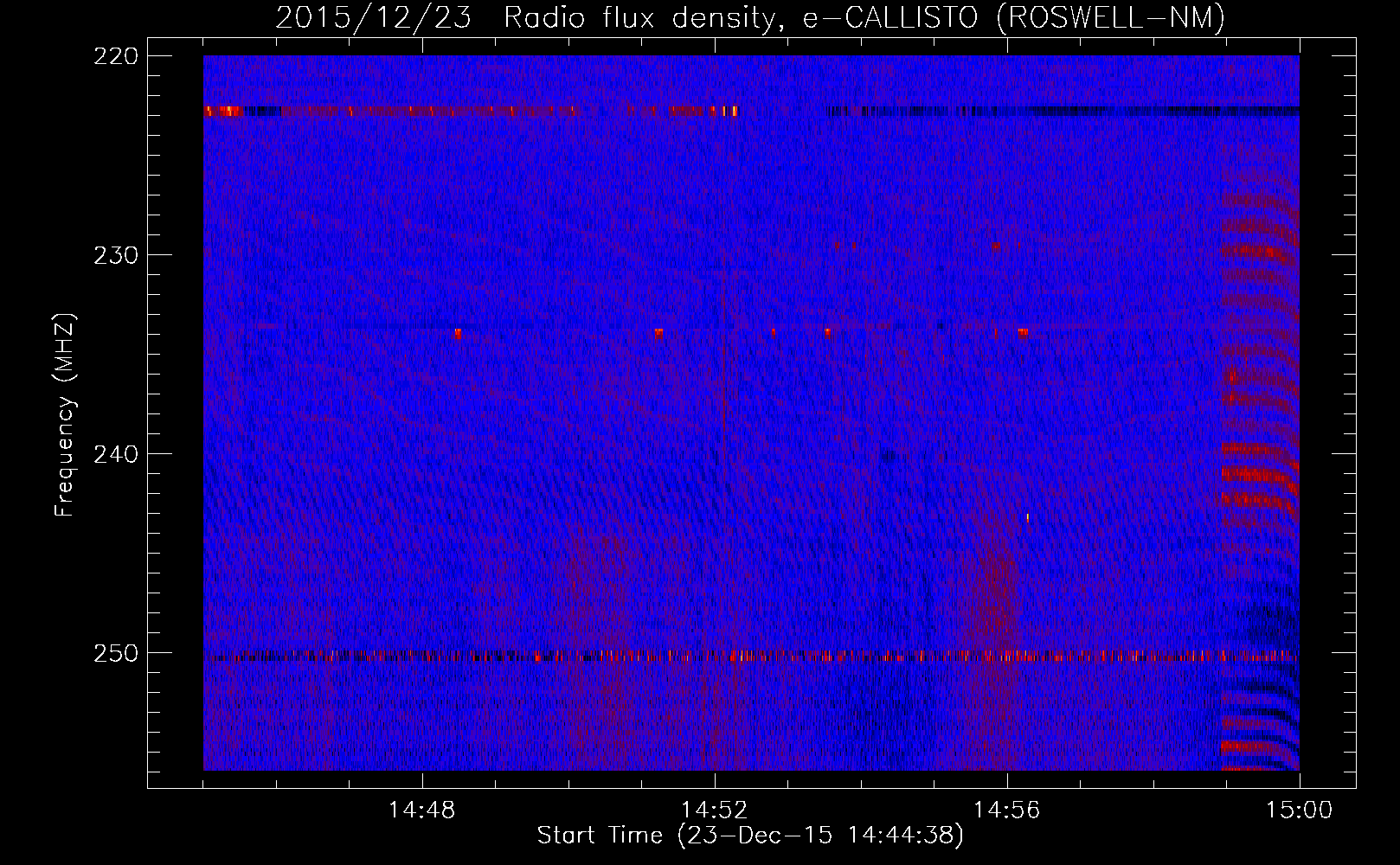Click the 220 frequency tick label
The width and height of the screenshot is (1400, 865).
[x=115, y=56]
